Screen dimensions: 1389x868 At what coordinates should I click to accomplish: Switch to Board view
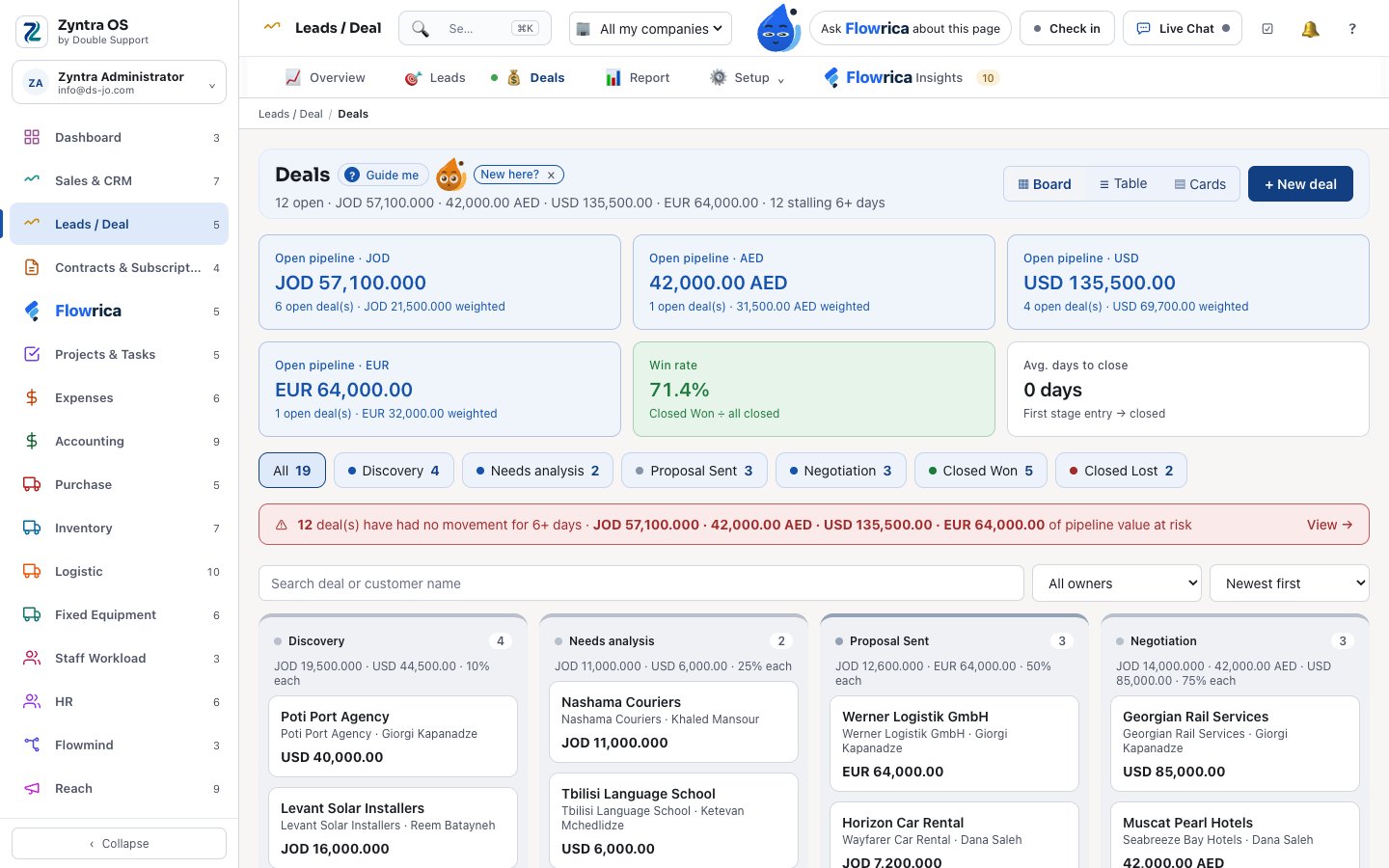(1045, 184)
